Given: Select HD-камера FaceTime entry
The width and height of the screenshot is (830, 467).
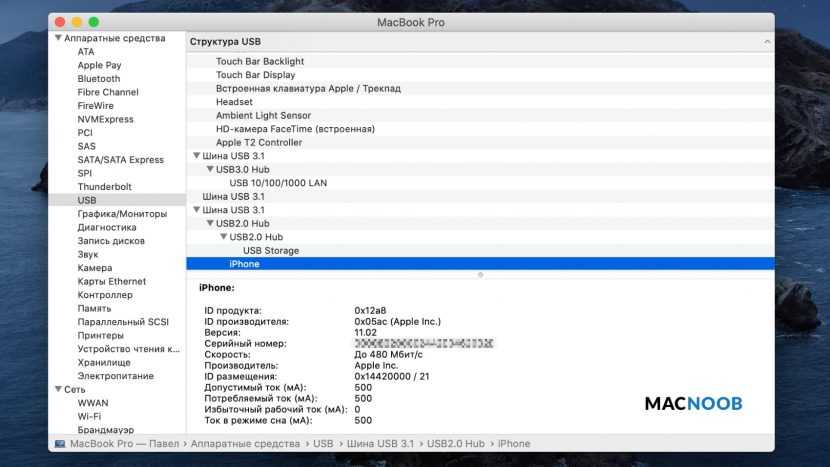Looking at the screenshot, I should (295, 129).
